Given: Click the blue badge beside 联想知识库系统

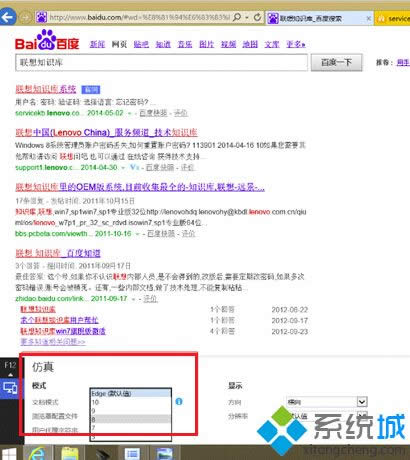Looking at the screenshot, I should [x=91, y=90].
